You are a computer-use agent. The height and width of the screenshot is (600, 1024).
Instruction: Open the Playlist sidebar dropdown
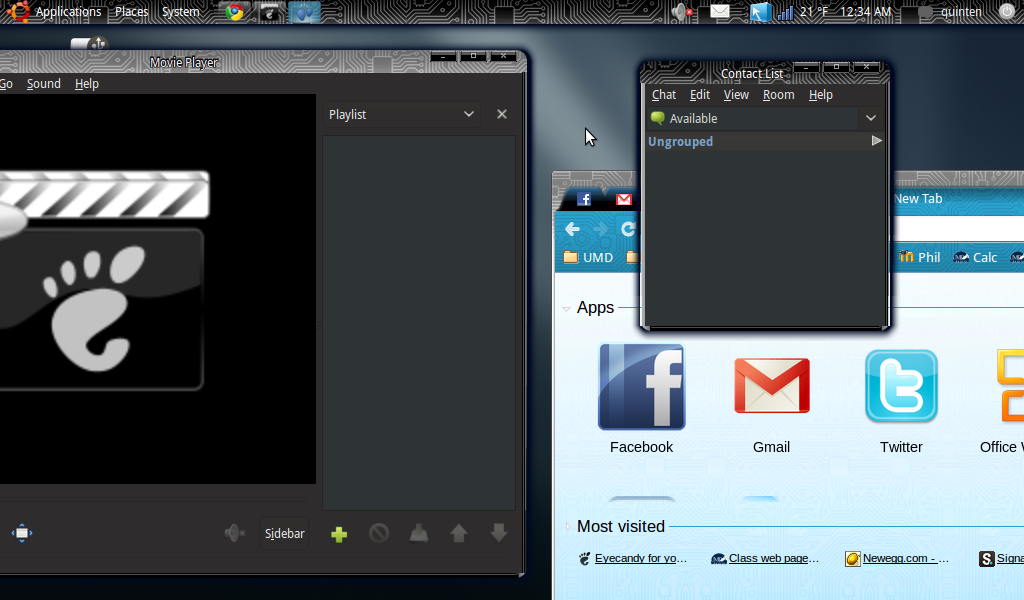pyautogui.click(x=402, y=114)
